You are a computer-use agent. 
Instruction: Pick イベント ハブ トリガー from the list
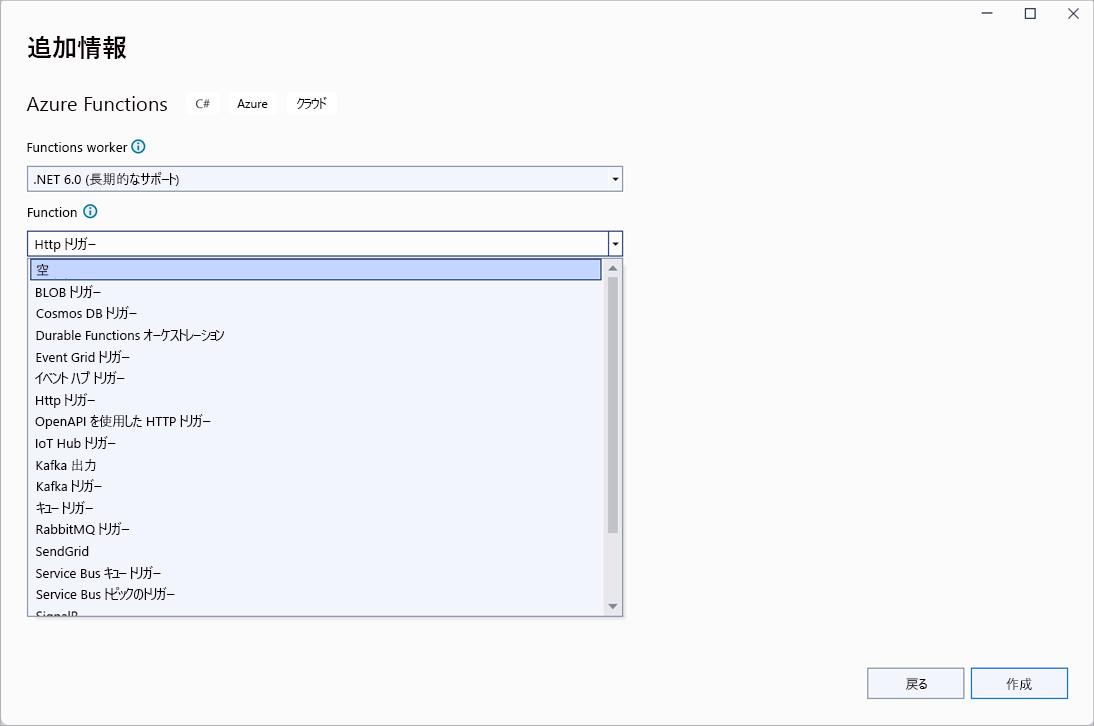(x=315, y=379)
